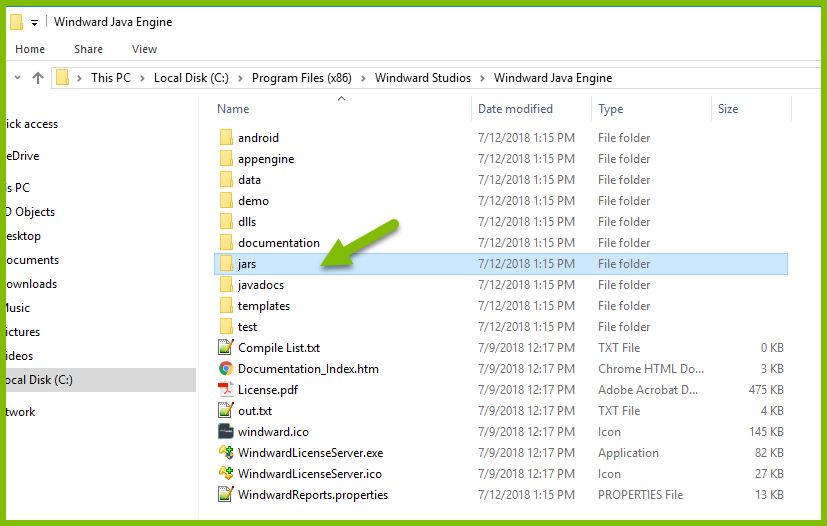The image size is (827, 526).
Task: Select Documents in navigation pane
Action: point(32,260)
